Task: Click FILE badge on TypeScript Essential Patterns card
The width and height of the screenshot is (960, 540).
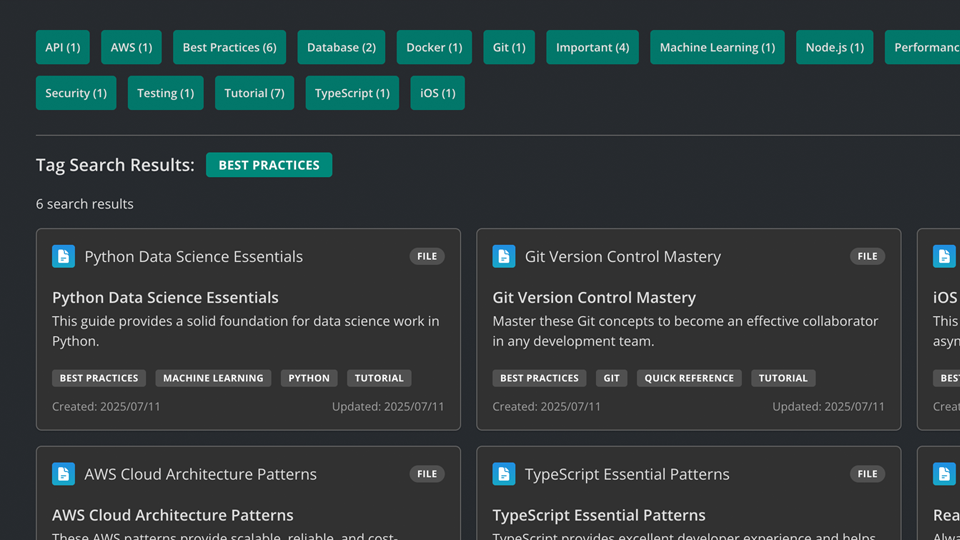Action: click(867, 474)
